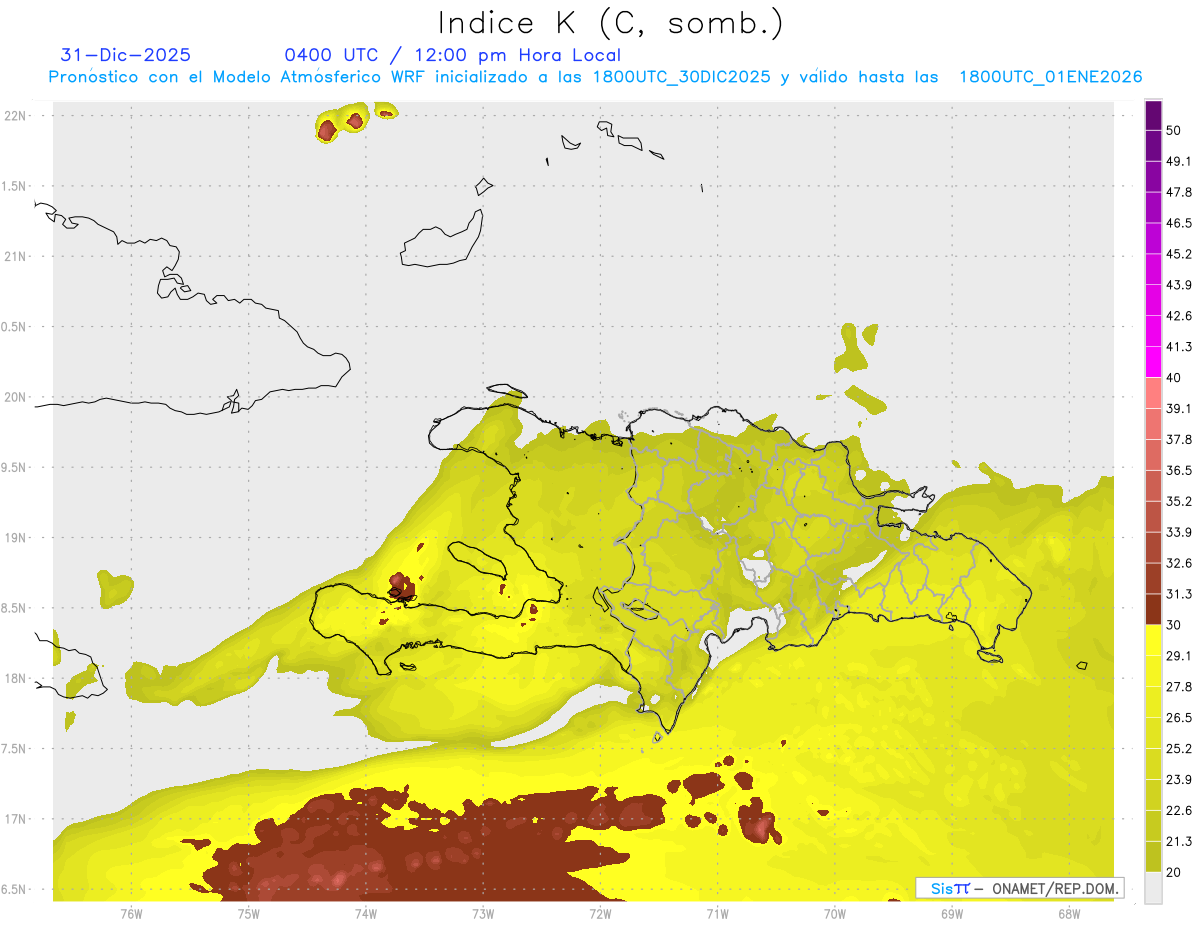Click the colorbar value "31.3"
Image resolution: width=1200 pixels, height=927 pixels.
click(x=1179, y=594)
